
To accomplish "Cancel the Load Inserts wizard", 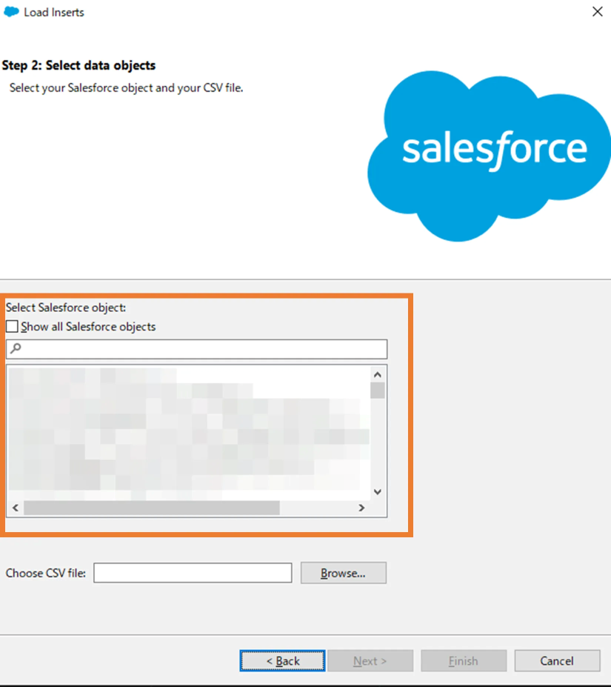I will [x=557, y=660].
